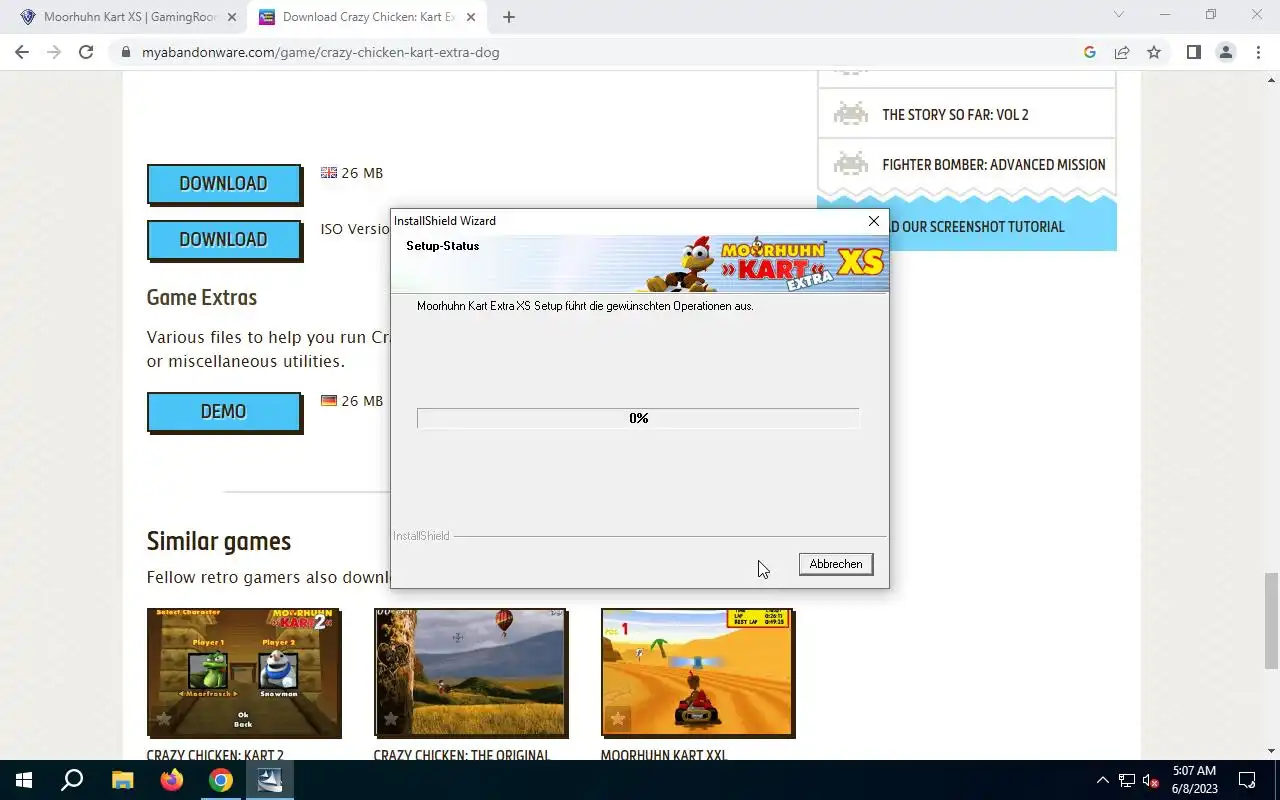Favorite Crazy Chicken Kart 2 with star
The width and height of the screenshot is (1280, 800).
point(164,719)
